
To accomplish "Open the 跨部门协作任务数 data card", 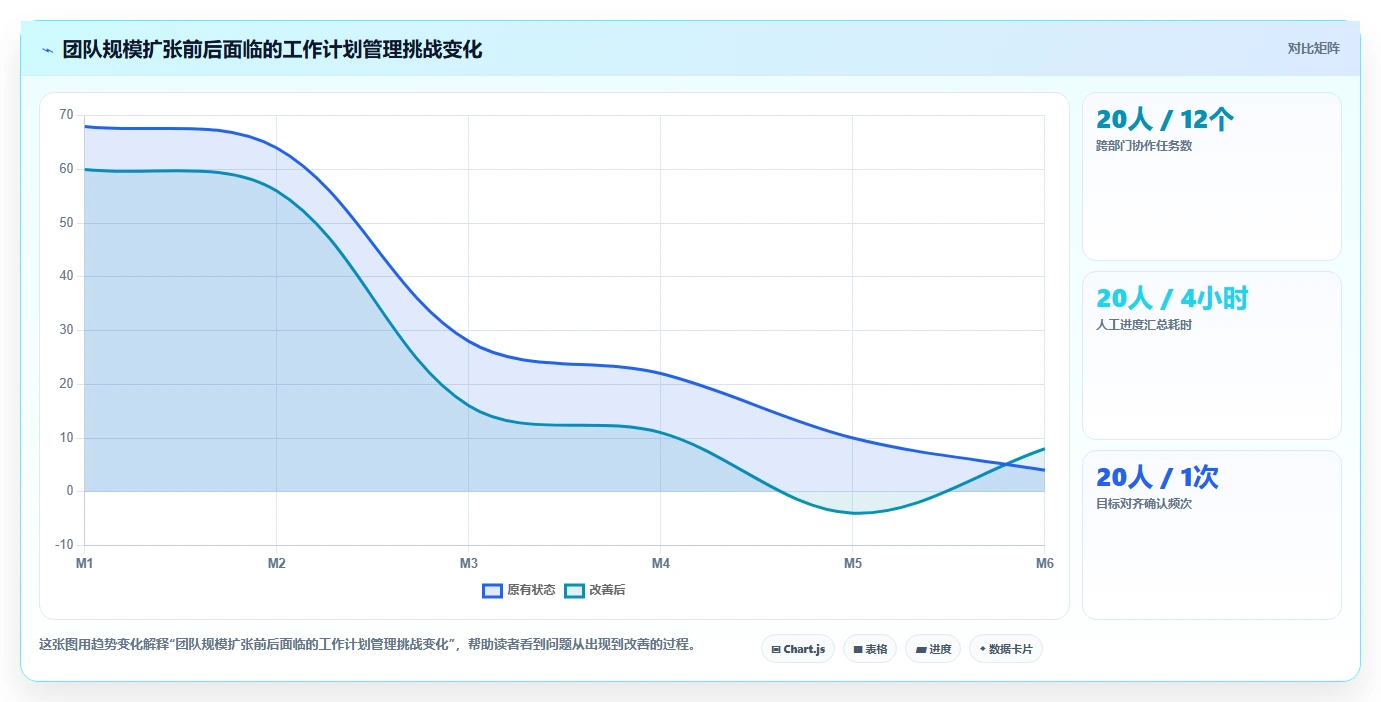I will [x=1211, y=176].
